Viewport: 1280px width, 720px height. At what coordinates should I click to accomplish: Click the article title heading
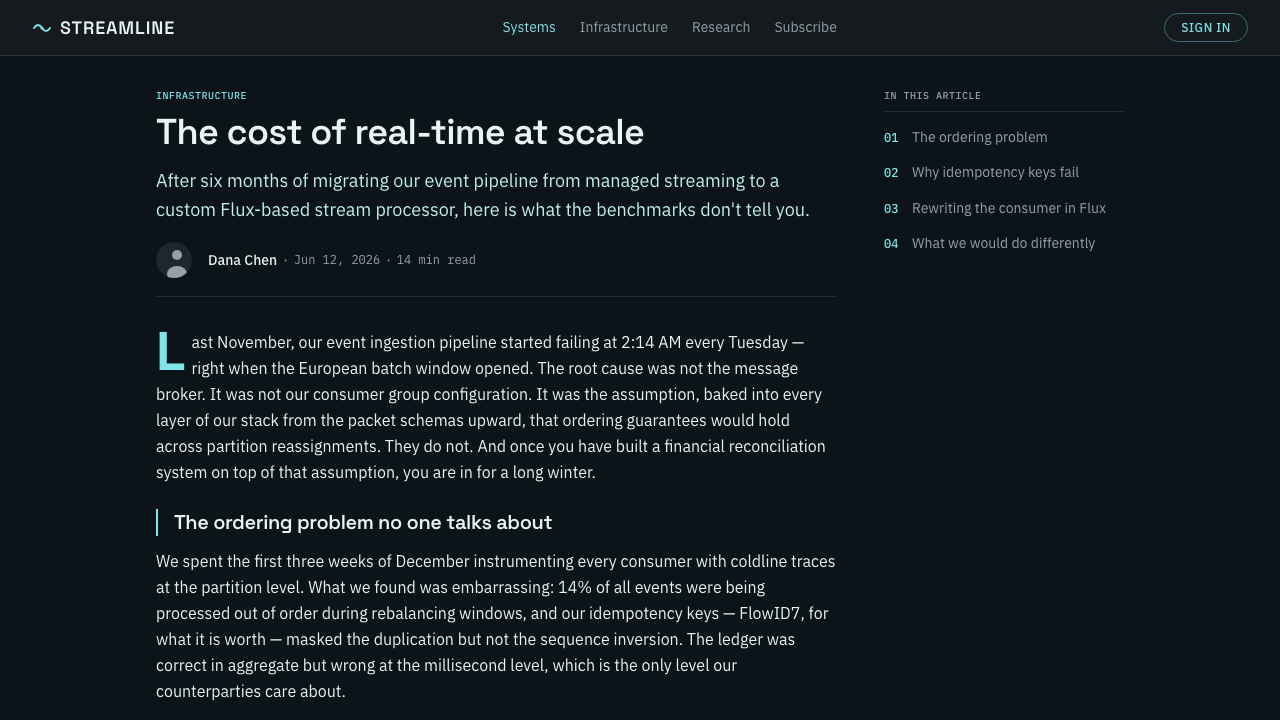[400, 132]
